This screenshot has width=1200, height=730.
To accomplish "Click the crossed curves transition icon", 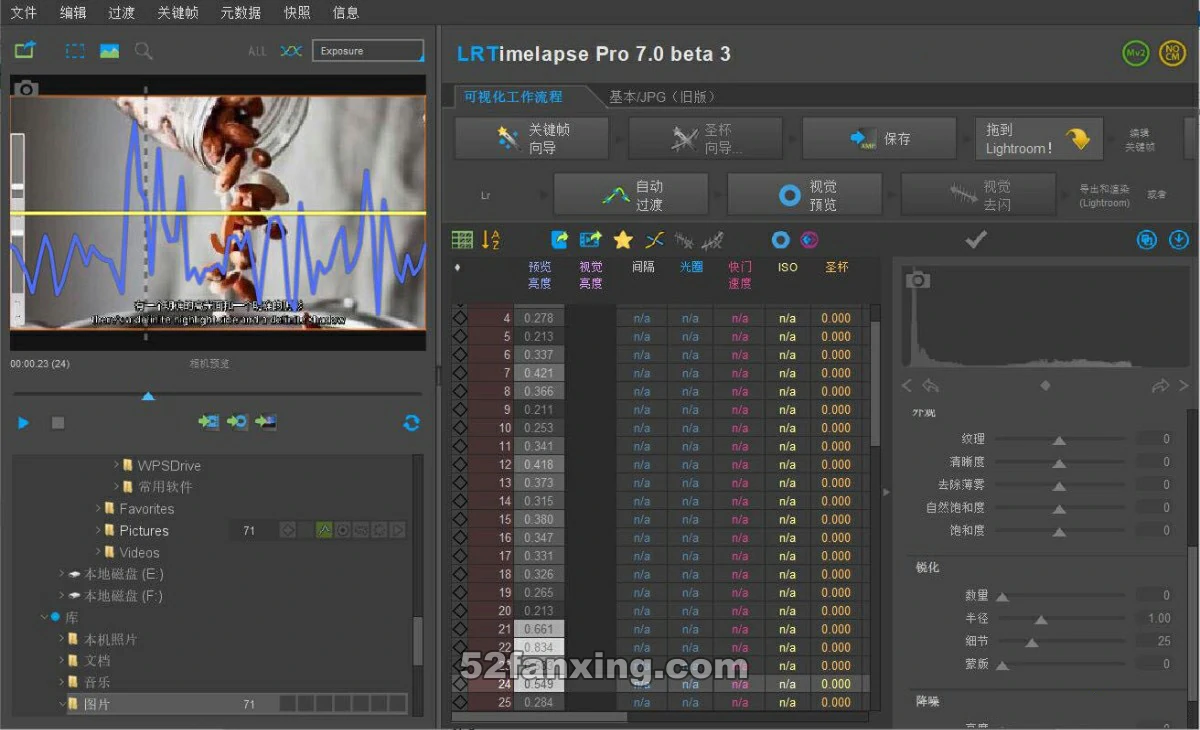I will [654, 240].
